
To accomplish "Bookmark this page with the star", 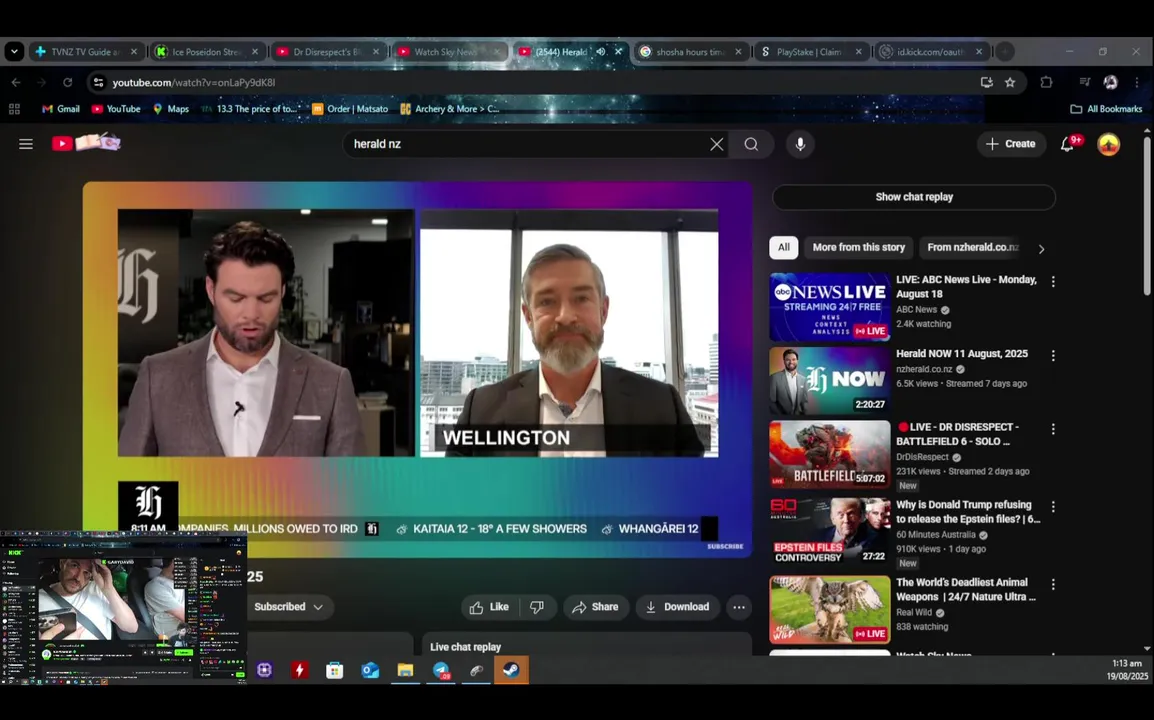I will tap(1010, 82).
